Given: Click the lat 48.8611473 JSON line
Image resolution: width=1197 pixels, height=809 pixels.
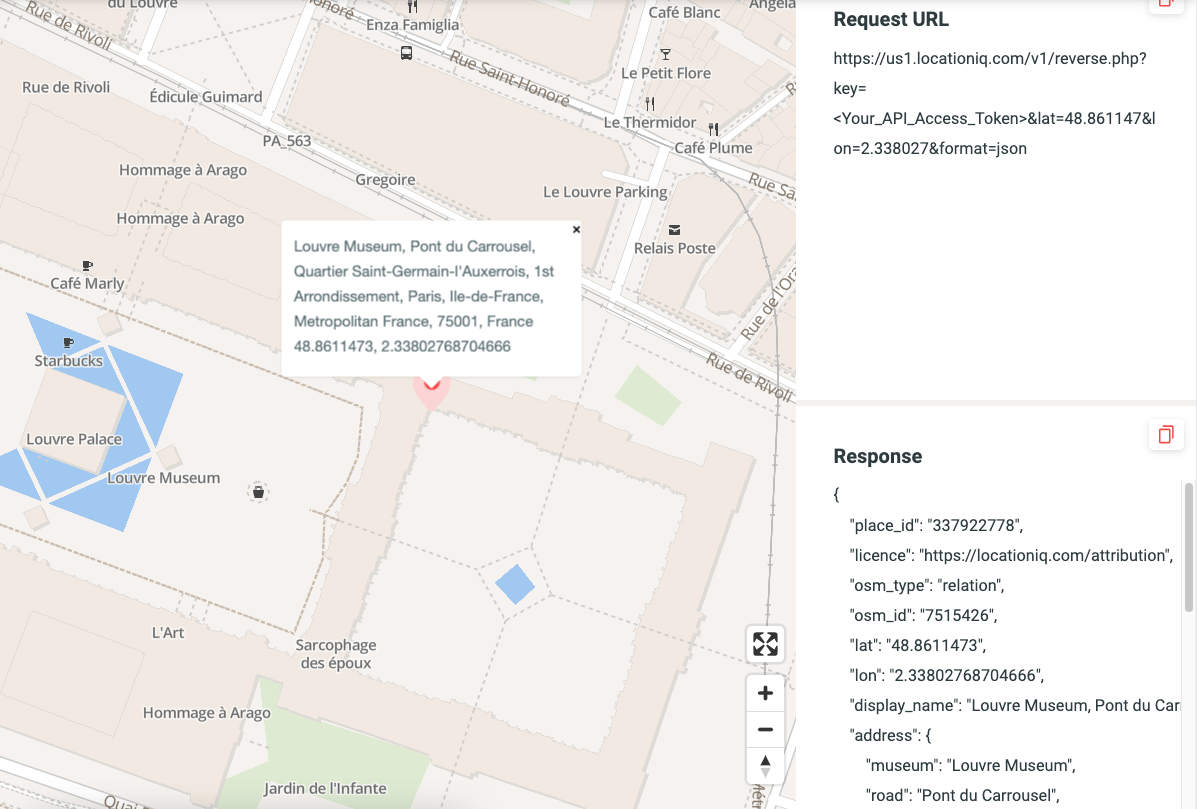Looking at the screenshot, I should (918, 645).
